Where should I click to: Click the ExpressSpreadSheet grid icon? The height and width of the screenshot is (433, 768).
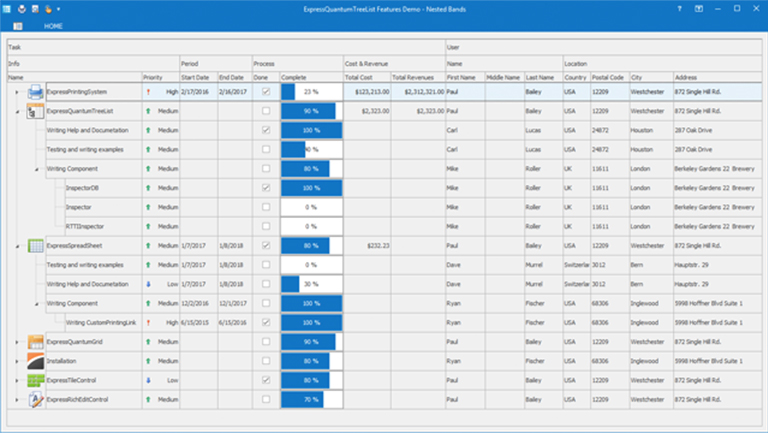(x=35, y=245)
